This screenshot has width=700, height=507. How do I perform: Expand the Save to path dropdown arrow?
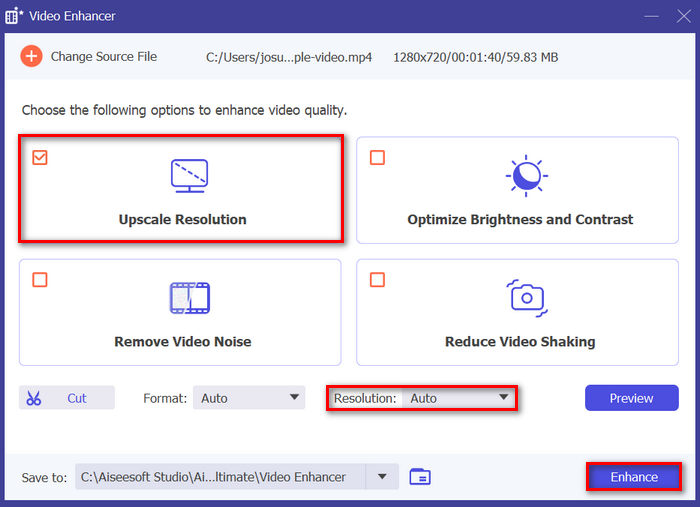tap(382, 477)
